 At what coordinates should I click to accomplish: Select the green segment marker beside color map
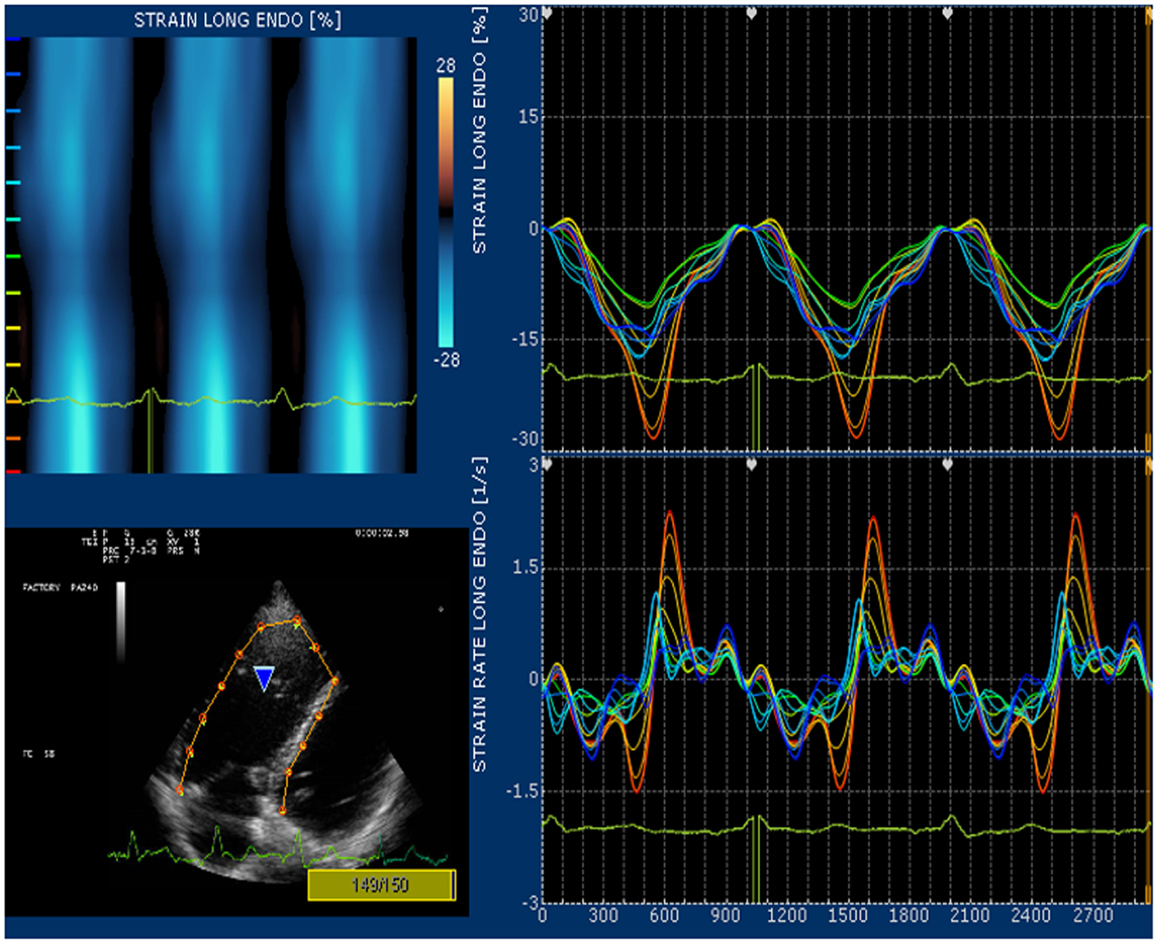(13, 256)
